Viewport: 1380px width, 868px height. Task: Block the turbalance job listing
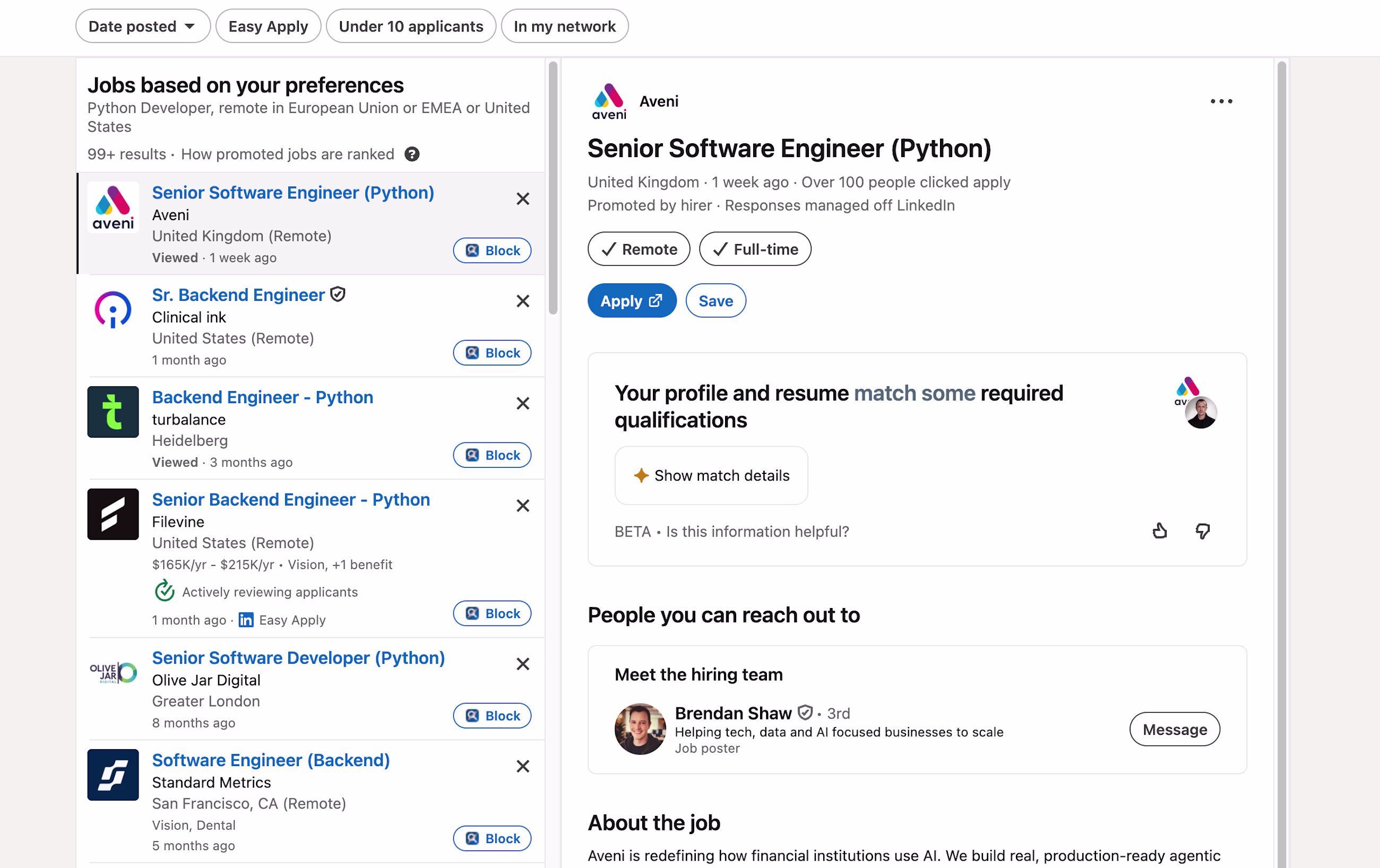(492, 455)
